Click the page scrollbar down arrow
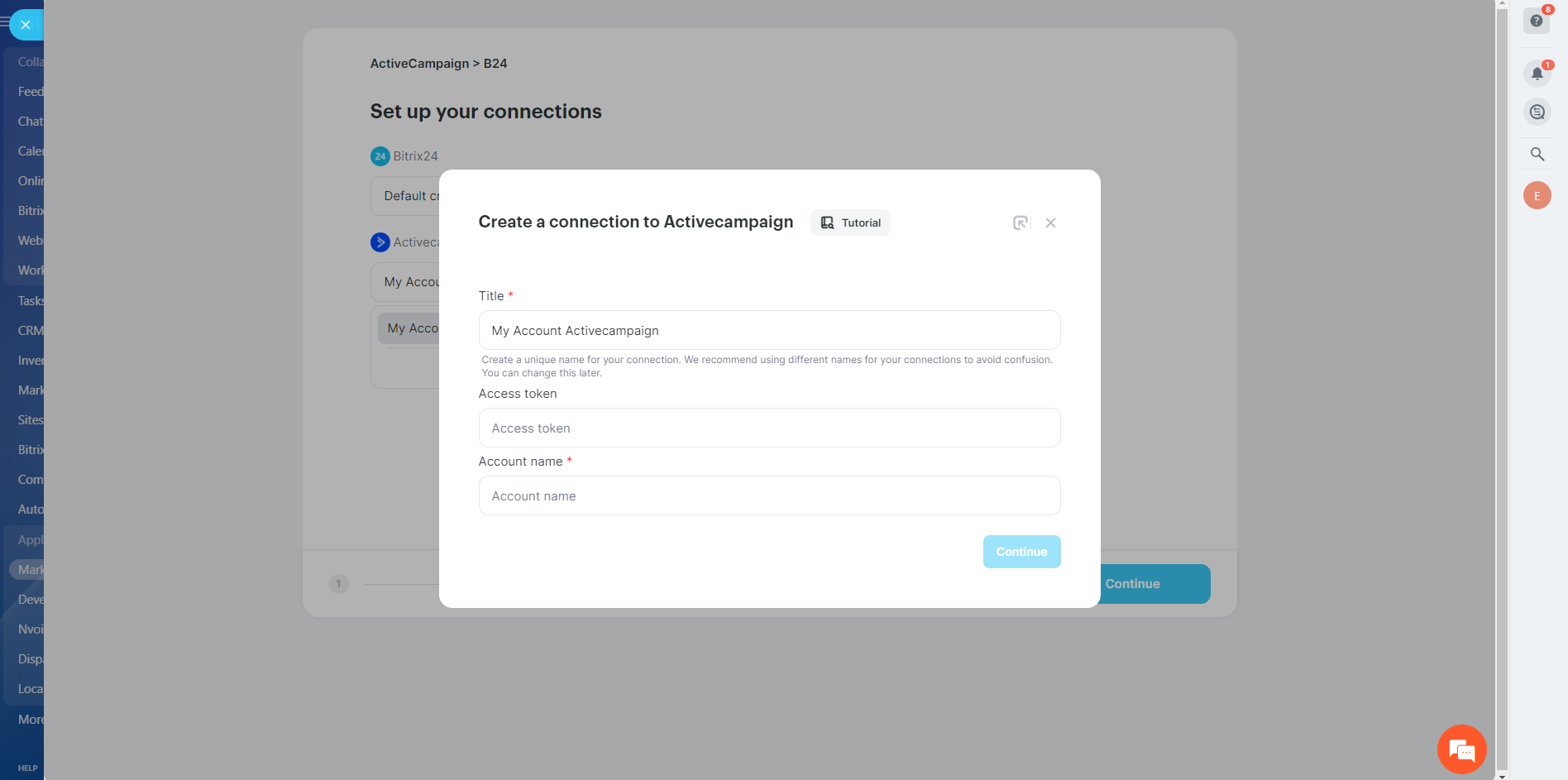The height and width of the screenshot is (780, 1568). 1502,775
